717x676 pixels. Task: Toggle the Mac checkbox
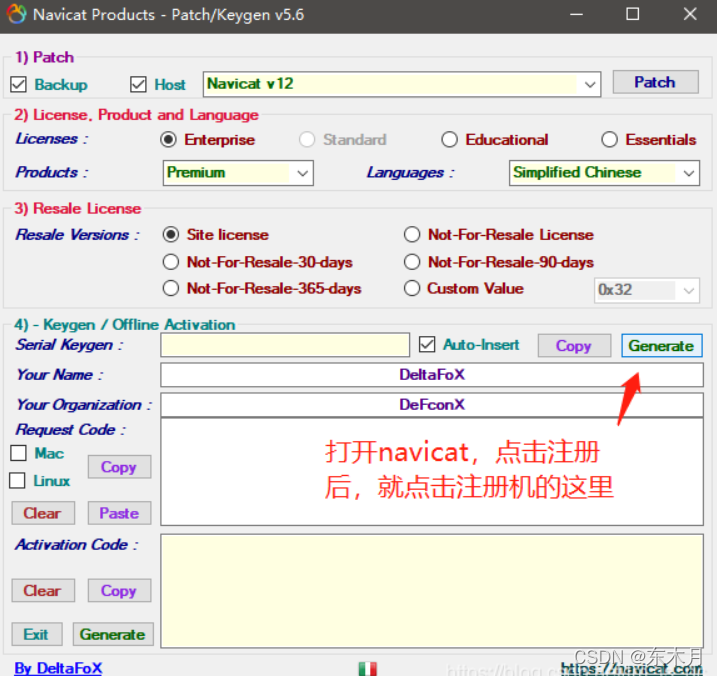pyautogui.click(x=18, y=453)
